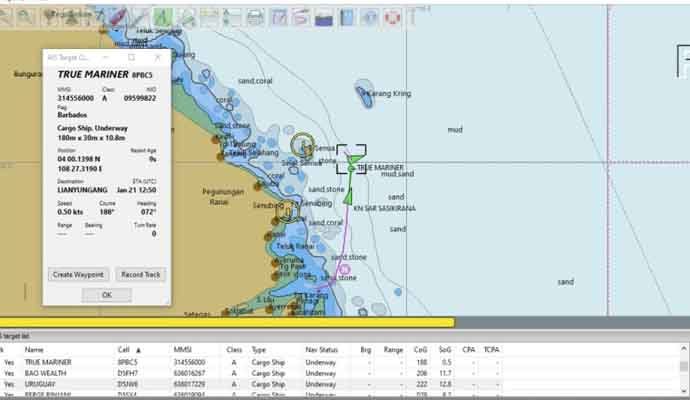Click the Print chart toolbar icon
This screenshot has width=690, height=400.
[x=254, y=16]
